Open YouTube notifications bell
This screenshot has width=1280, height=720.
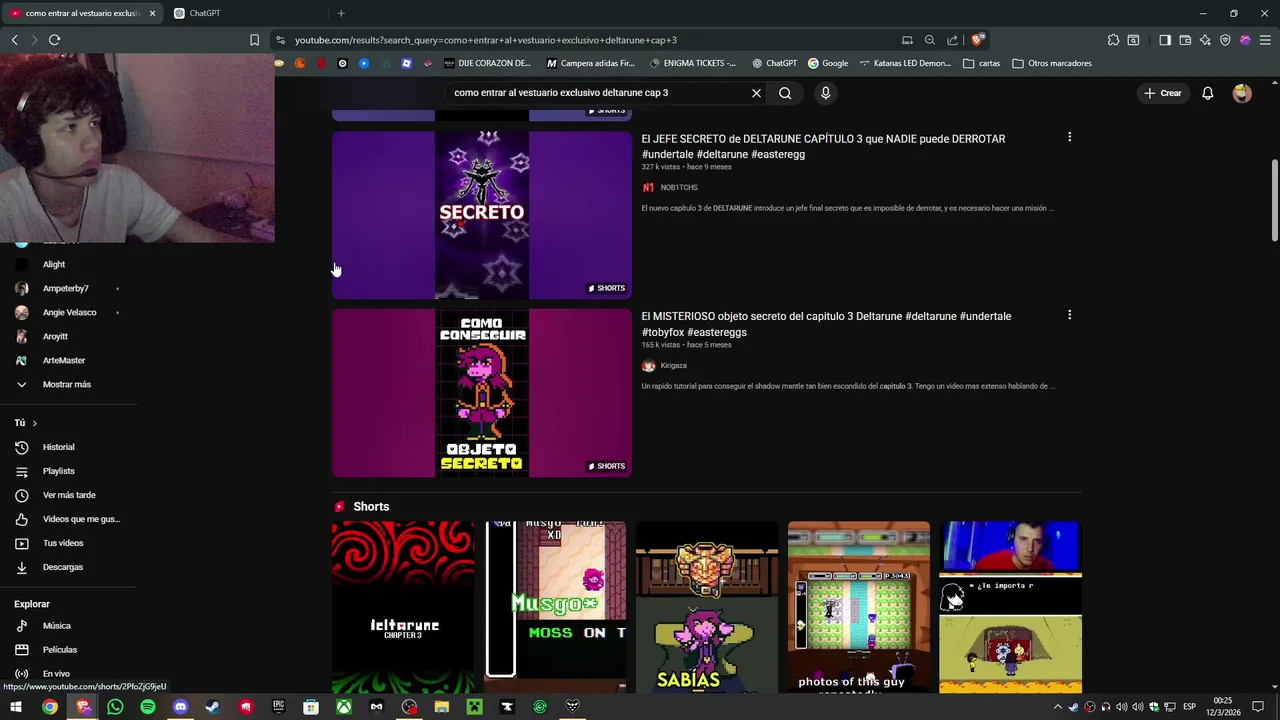tap(1208, 93)
